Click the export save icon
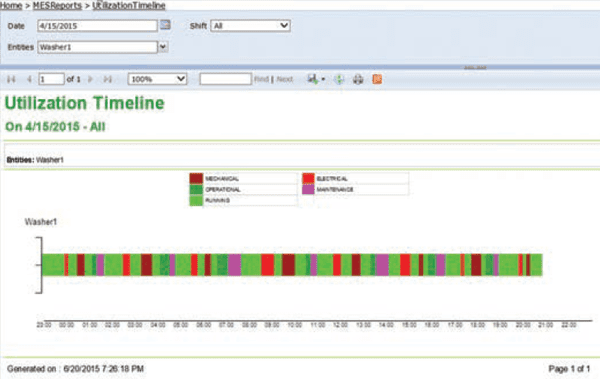Viewport: 600px width, 379px height. pyautogui.click(x=313, y=79)
